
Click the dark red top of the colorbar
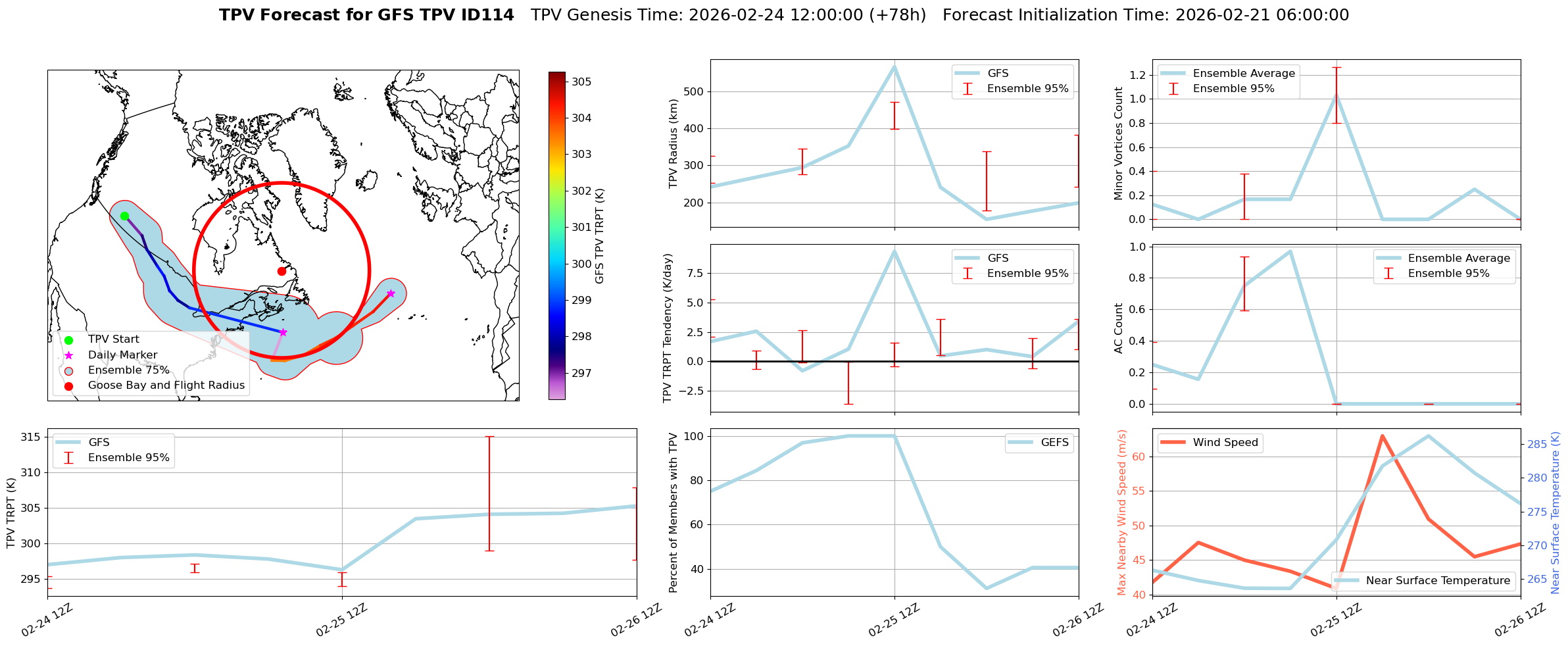[x=556, y=75]
